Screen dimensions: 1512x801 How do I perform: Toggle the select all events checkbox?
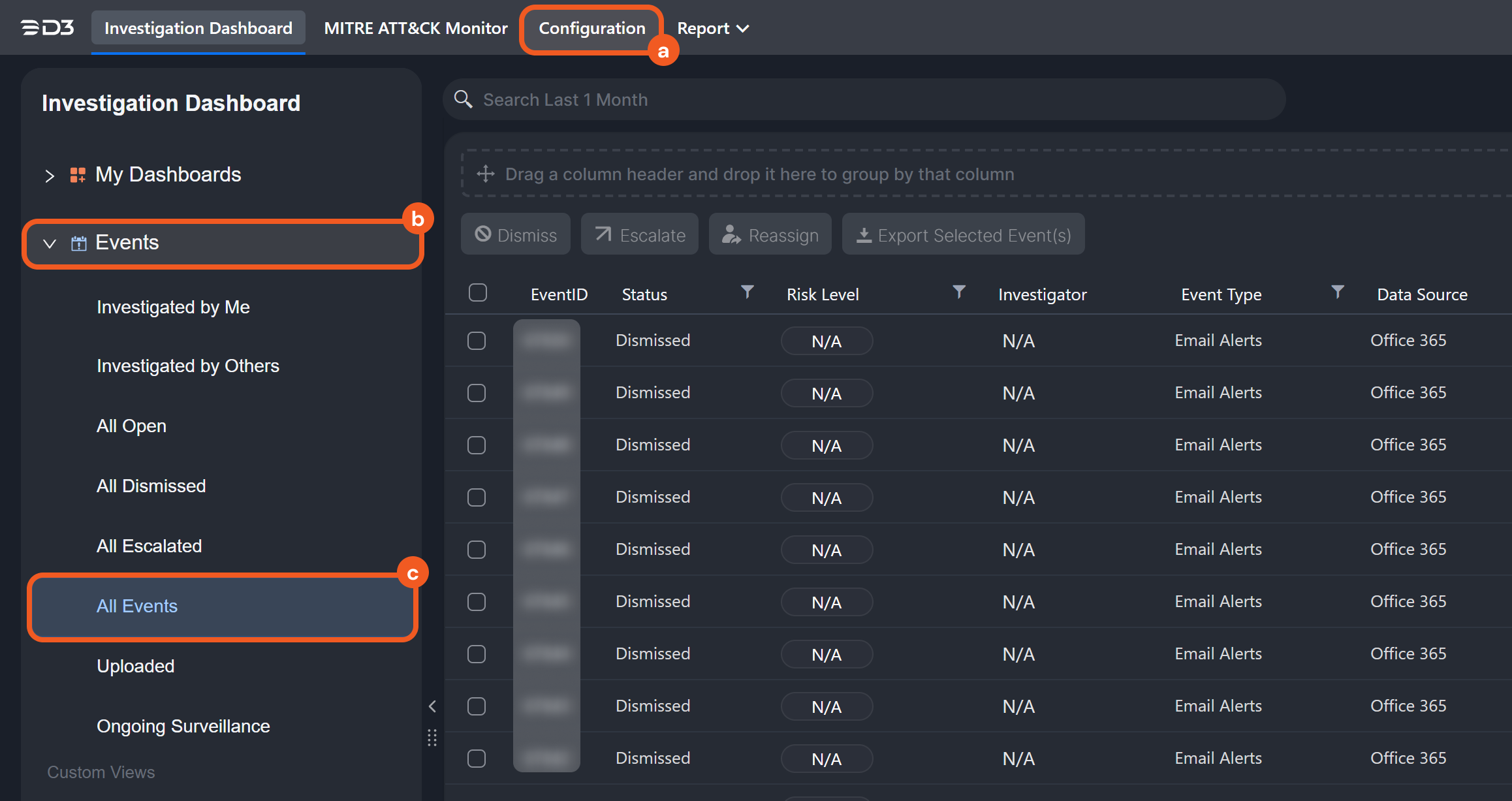pos(477,293)
